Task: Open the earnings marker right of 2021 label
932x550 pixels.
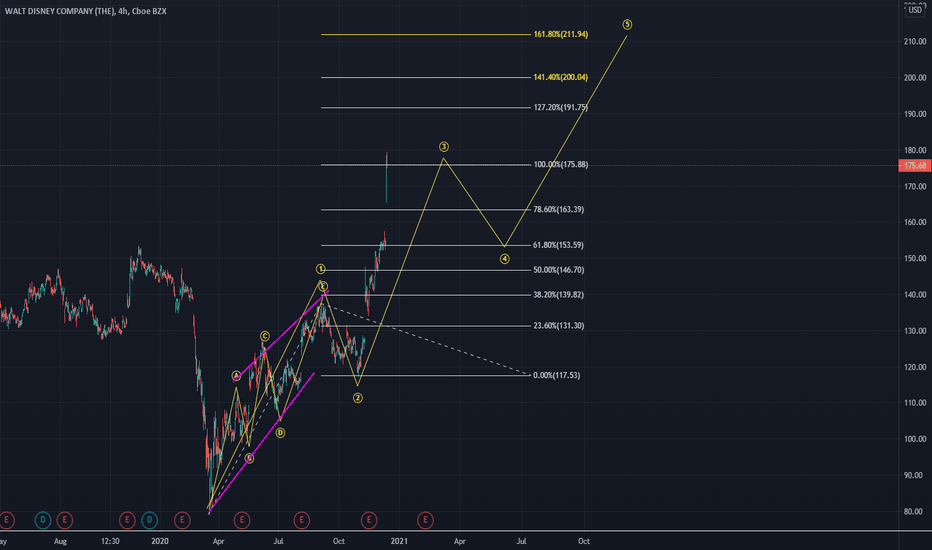Action: (426, 521)
